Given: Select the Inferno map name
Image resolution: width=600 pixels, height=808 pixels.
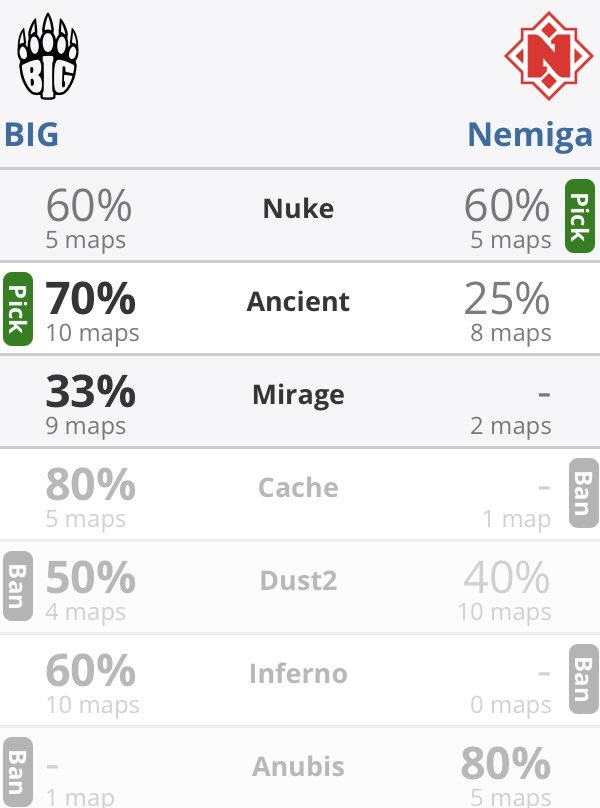Looking at the screenshot, I should coord(298,674).
